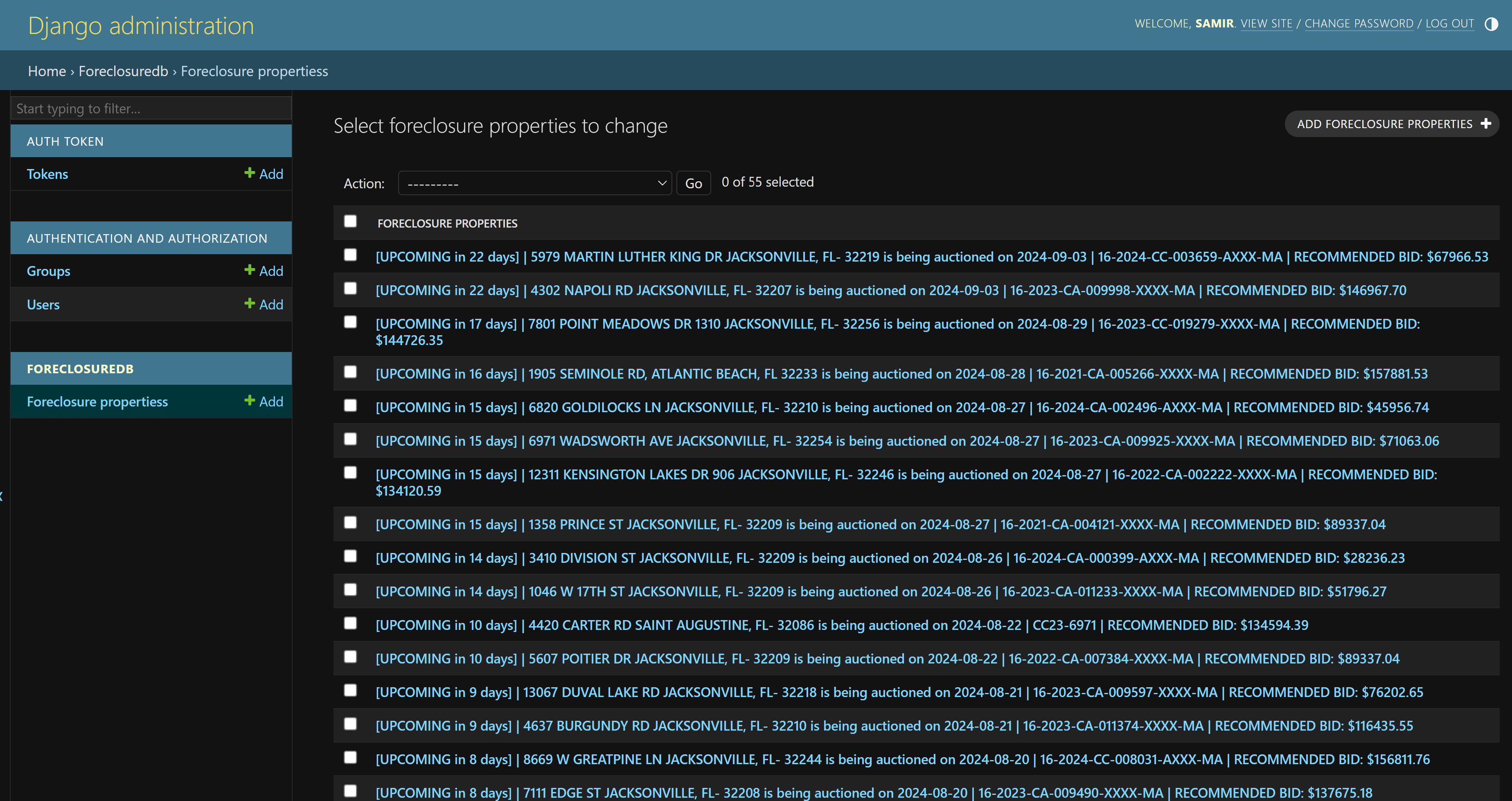Viewport: 1512px width, 801px height.
Task: Go to Foreclosuredb breadcrumb link
Action: [123, 71]
